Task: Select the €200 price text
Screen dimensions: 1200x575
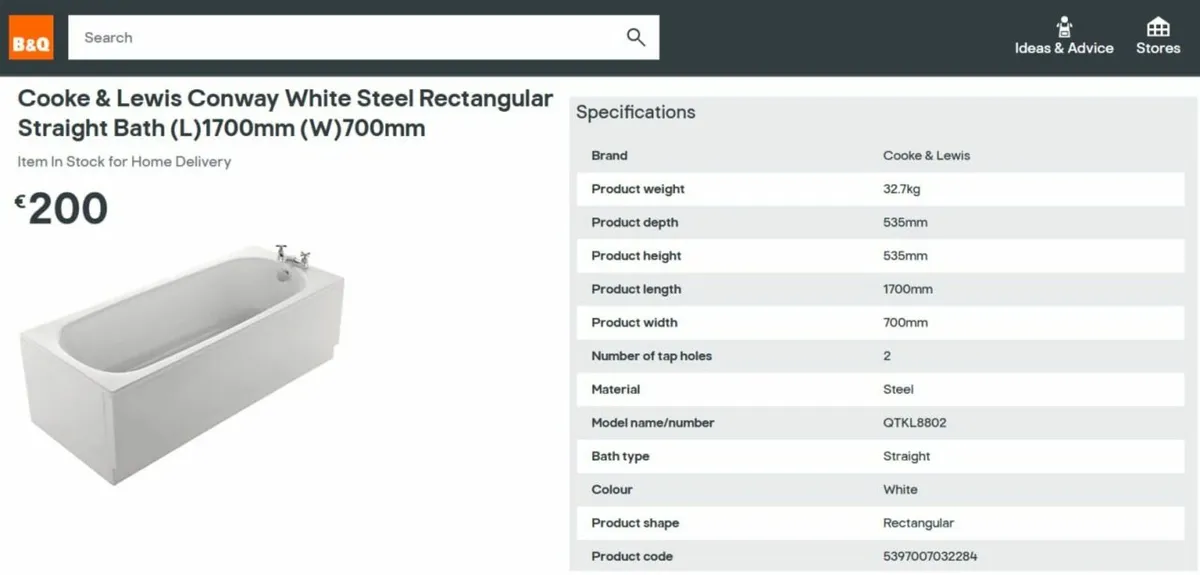Action: click(61, 209)
